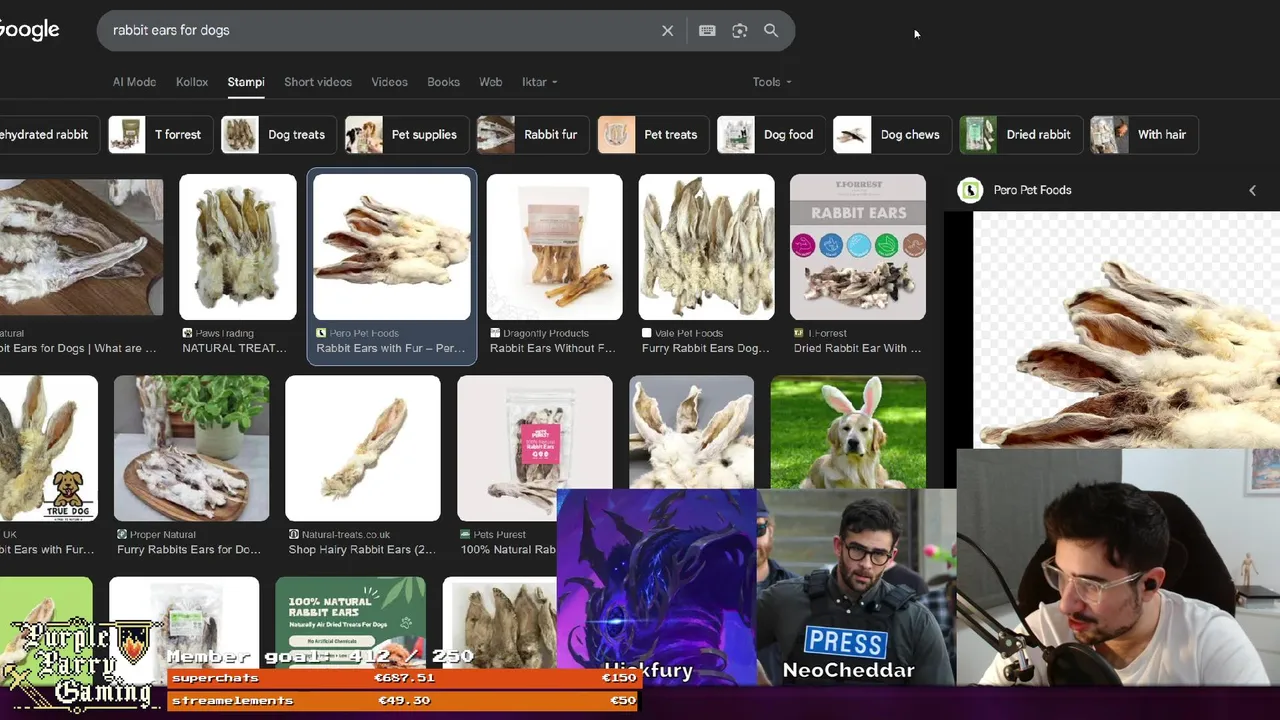Click 'Rabbit Ears Without F...' title

point(553,348)
